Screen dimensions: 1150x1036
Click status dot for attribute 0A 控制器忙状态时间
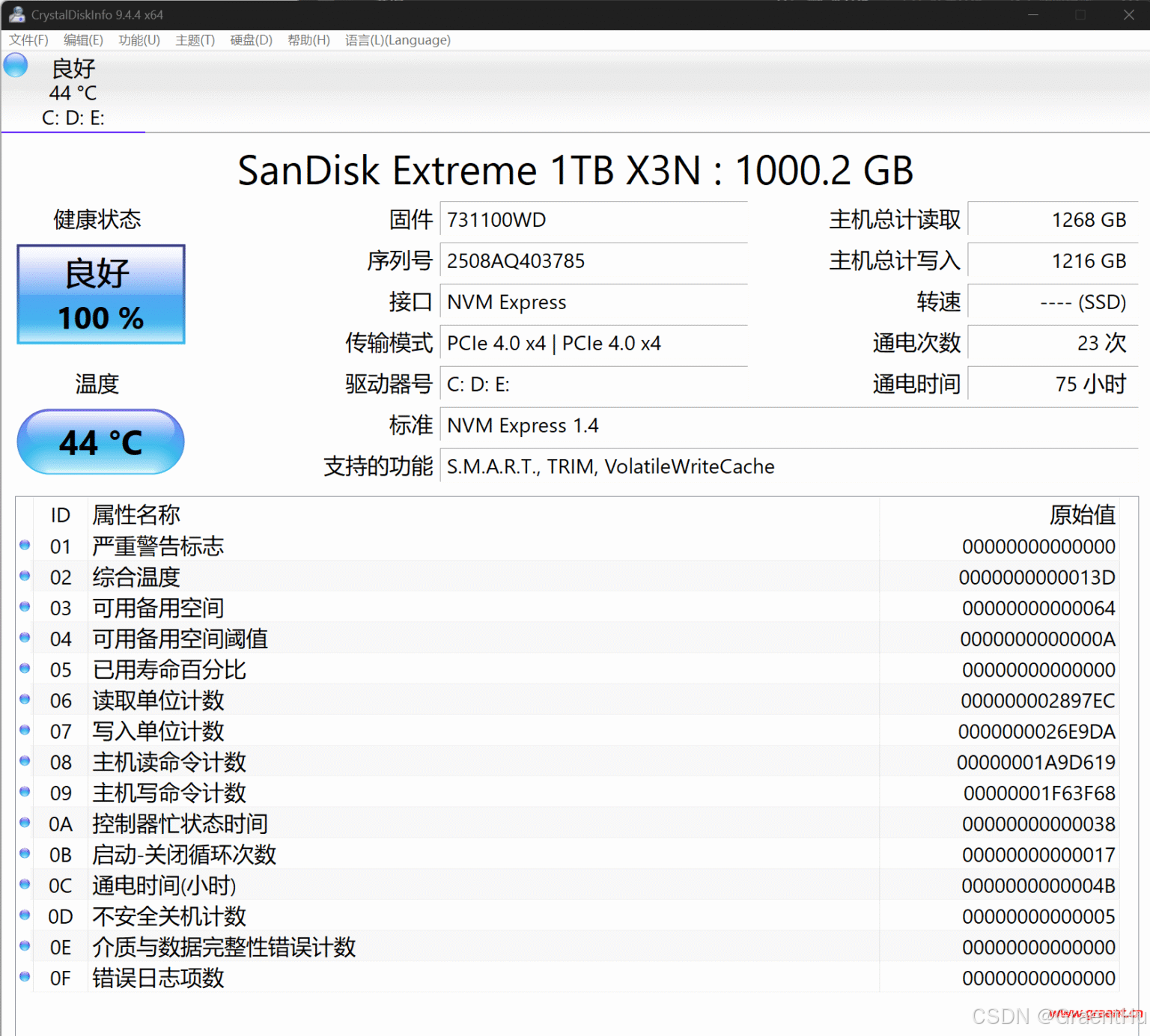25,823
